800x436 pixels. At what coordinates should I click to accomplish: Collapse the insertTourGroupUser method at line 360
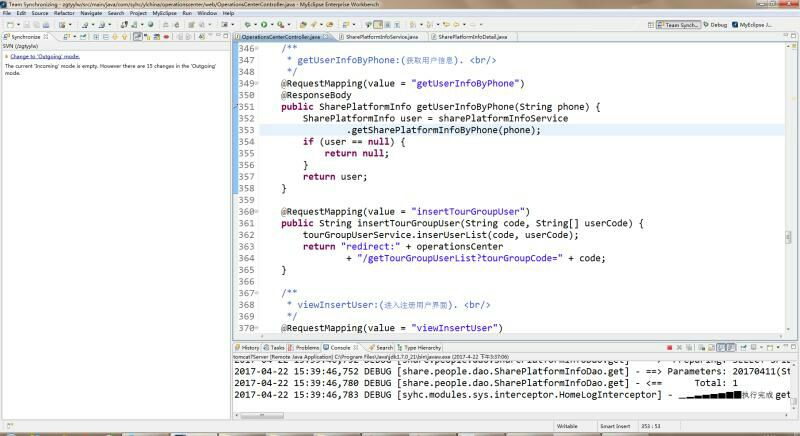258,212
